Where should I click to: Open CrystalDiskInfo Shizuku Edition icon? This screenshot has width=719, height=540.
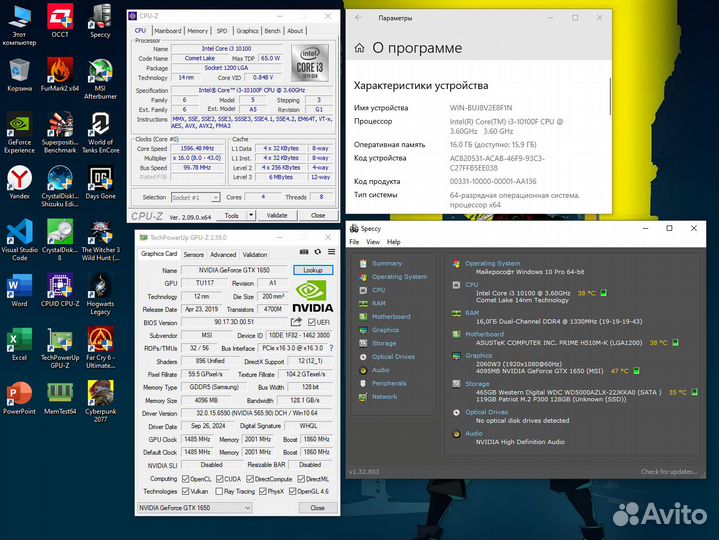point(60,187)
